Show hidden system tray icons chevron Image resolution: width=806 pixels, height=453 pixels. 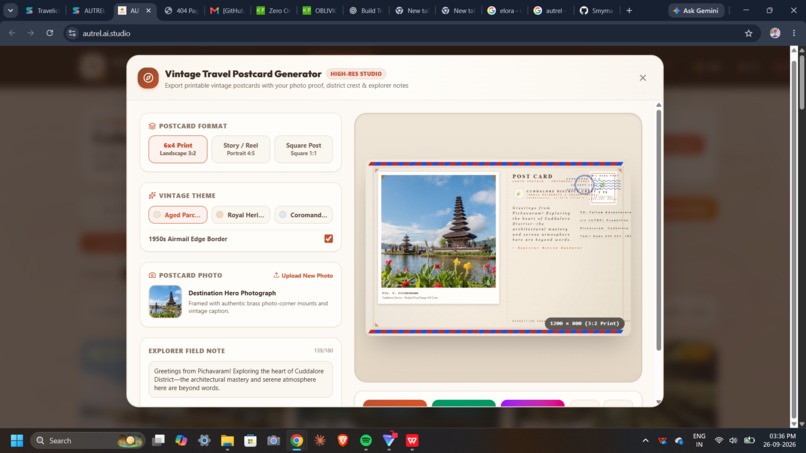tap(646, 441)
